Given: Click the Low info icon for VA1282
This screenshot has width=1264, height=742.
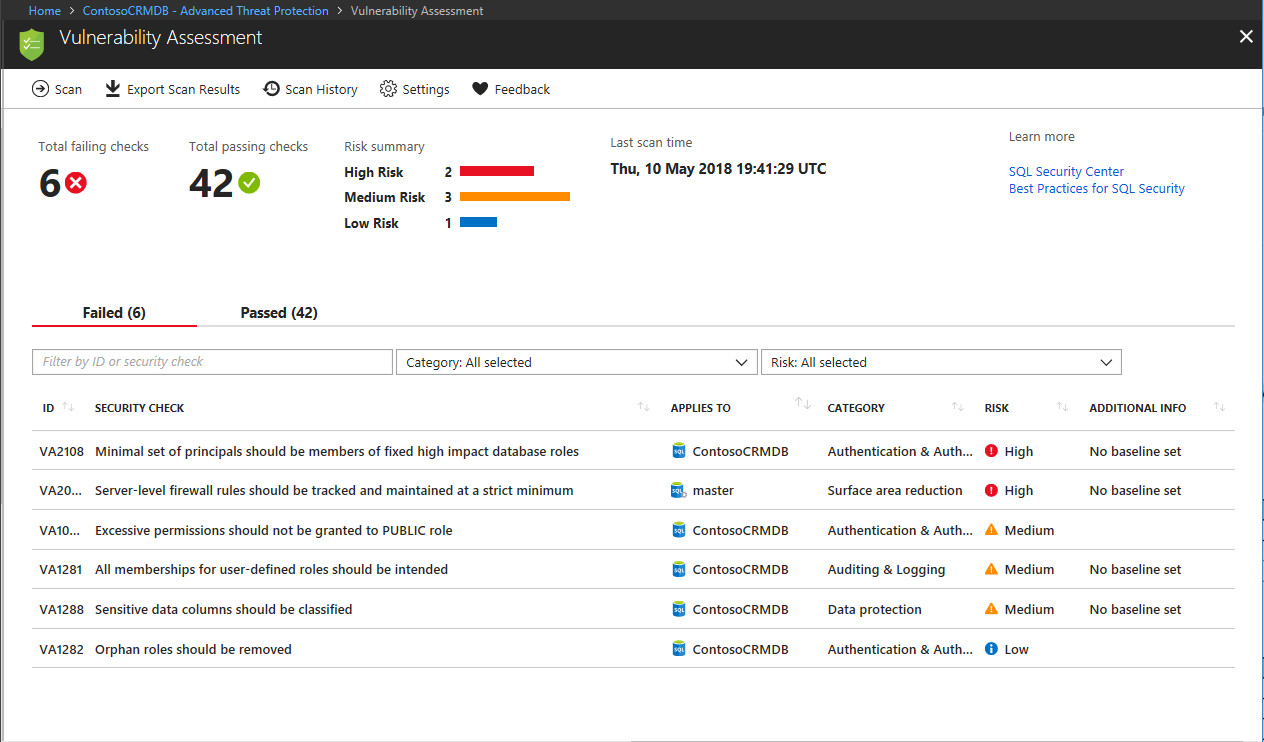Looking at the screenshot, I should click(992, 649).
